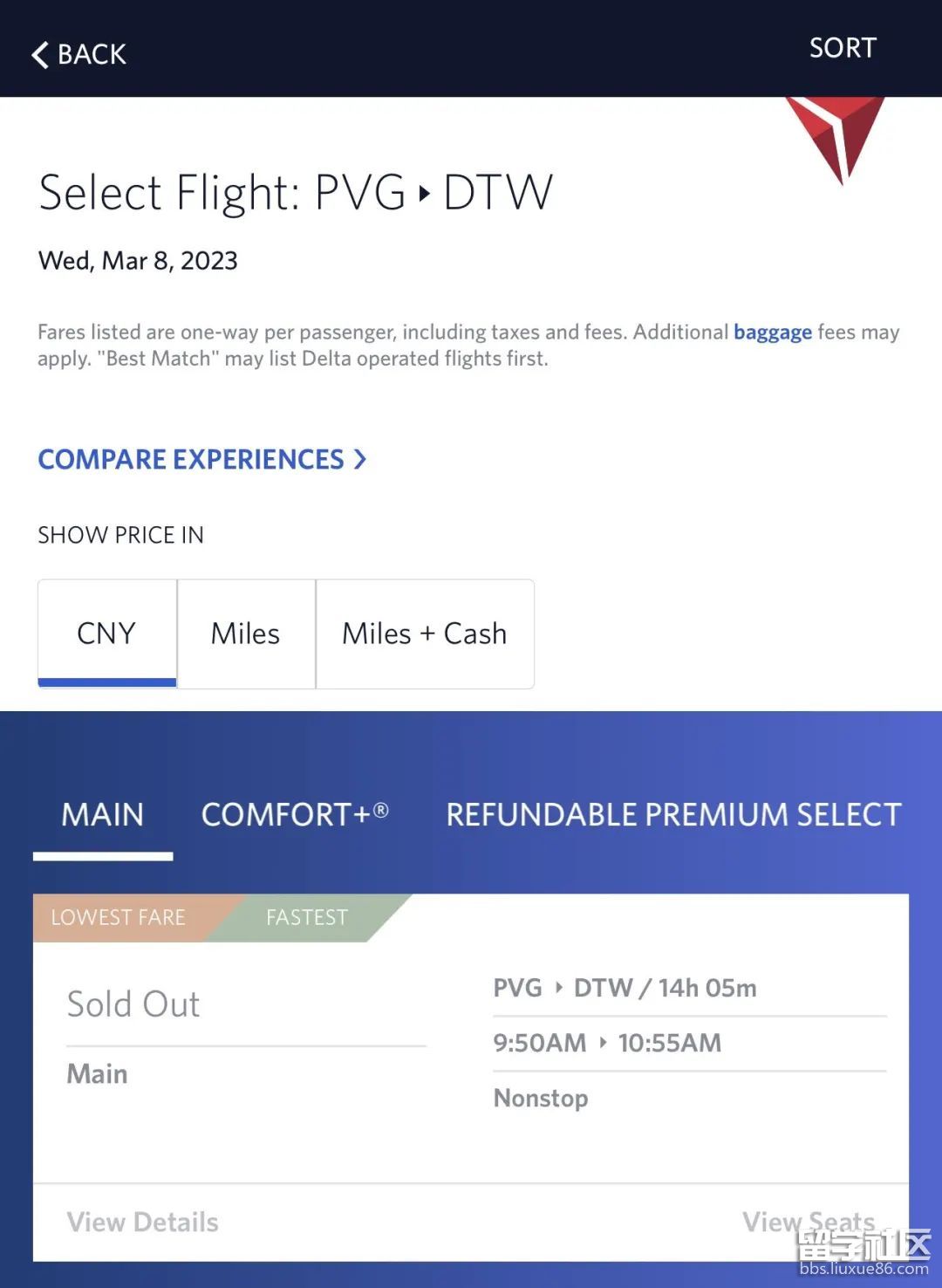The height and width of the screenshot is (1288, 942).
Task: Click the red Delta logo
Action: 836,135
